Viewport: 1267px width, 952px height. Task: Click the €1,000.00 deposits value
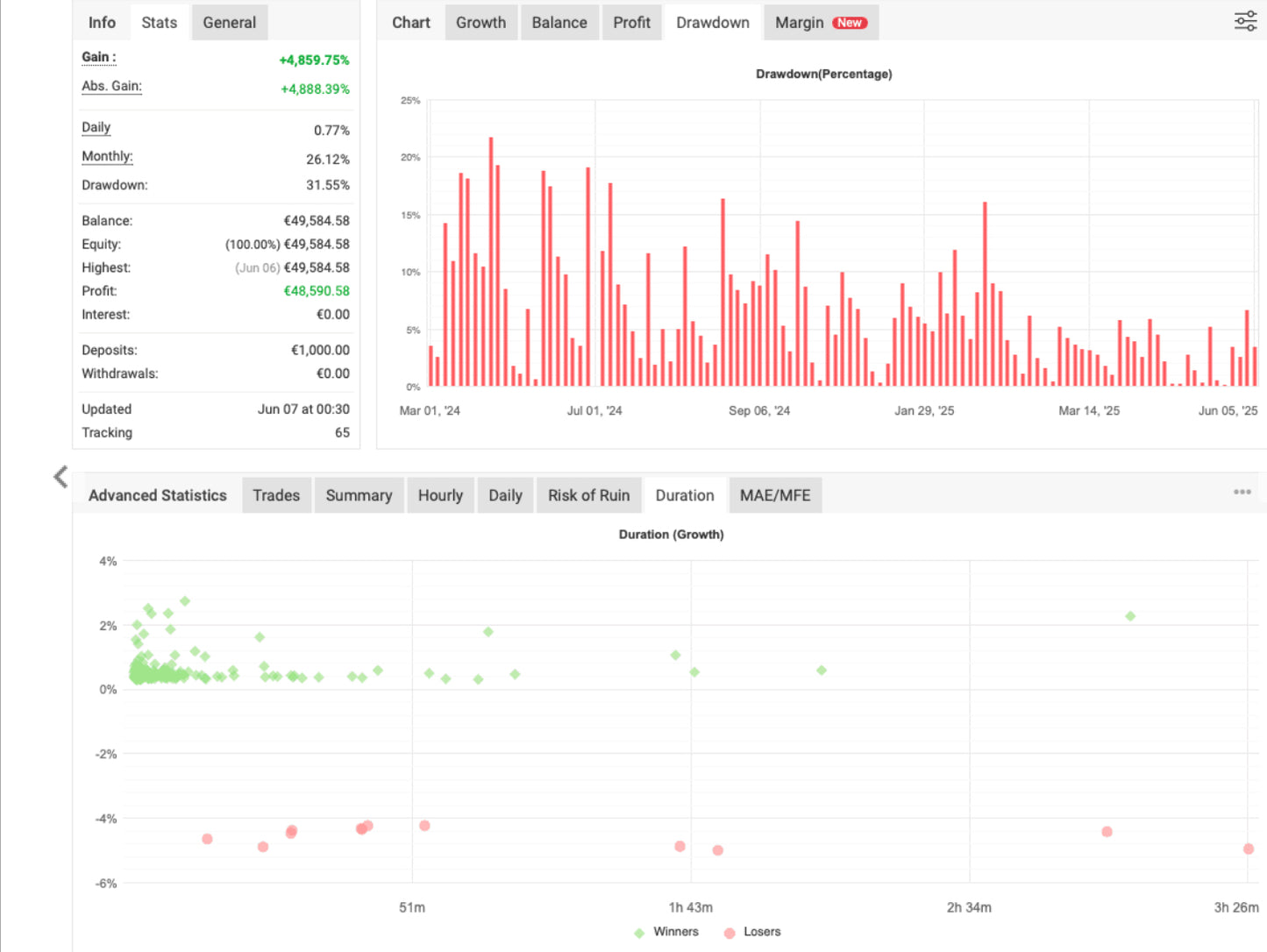(320, 350)
